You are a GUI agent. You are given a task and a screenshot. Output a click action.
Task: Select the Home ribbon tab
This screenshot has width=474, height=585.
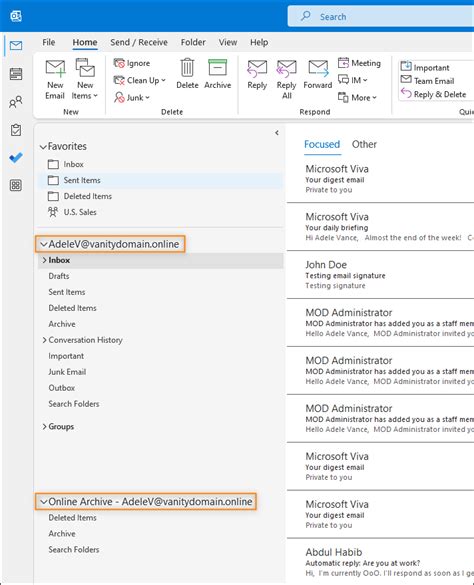(x=85, y=42)
